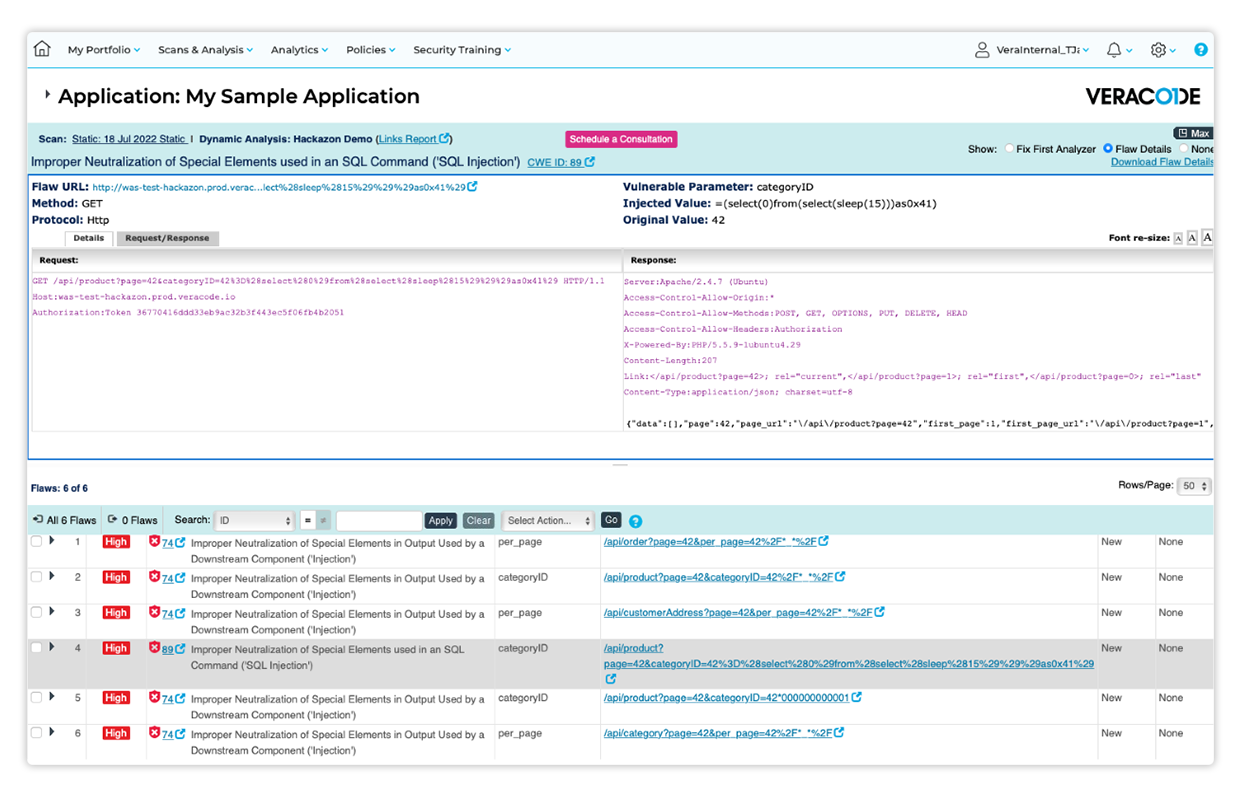
Task: Open the Analytics menu
Action: pos(300,50)
